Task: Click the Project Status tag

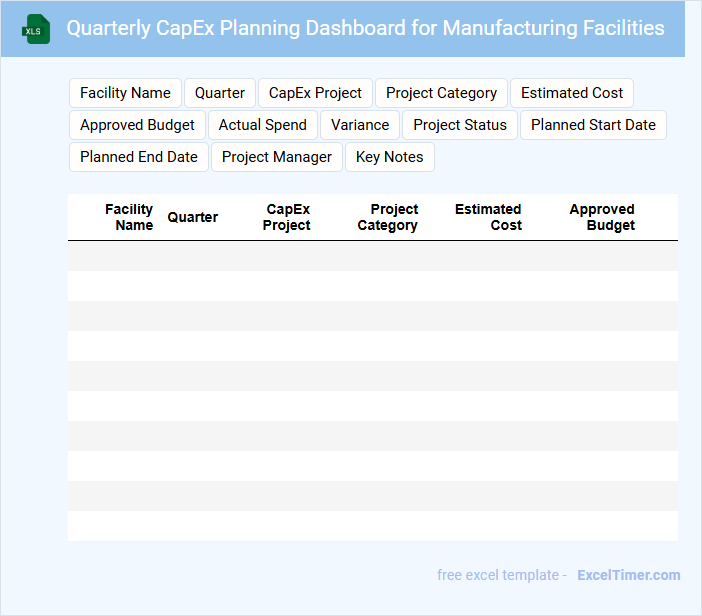Action: (460, 125)
